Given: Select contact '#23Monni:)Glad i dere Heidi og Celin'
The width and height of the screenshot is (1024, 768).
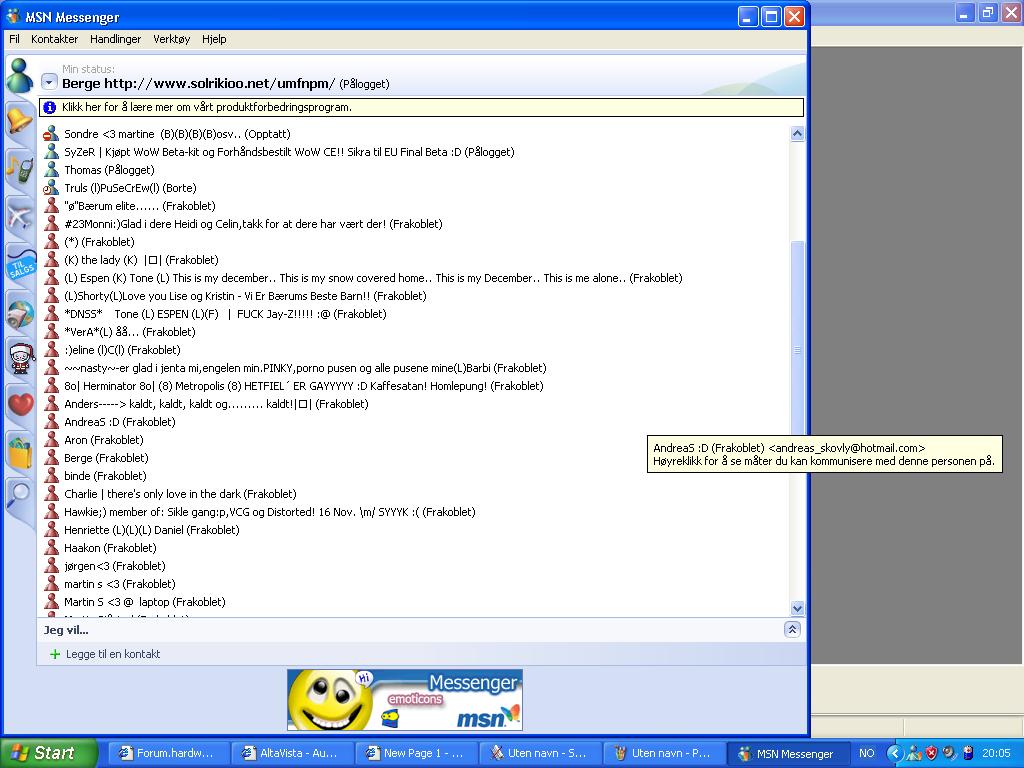Looking at the screenshot, I should pos(253,224).
